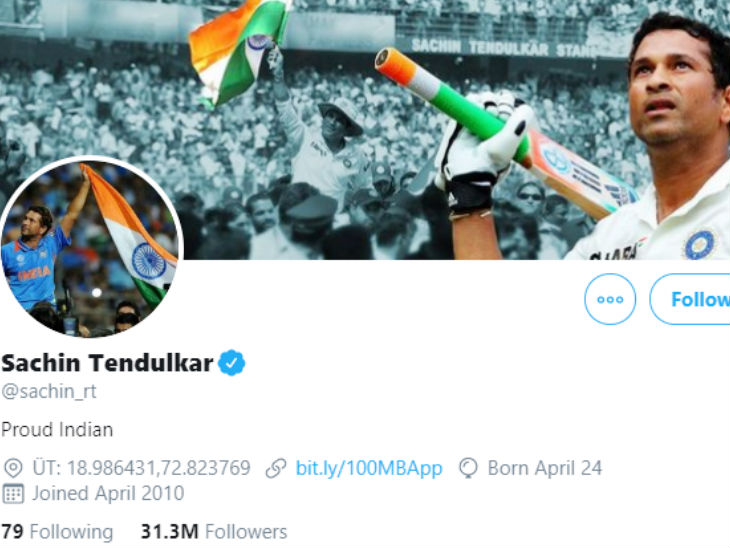Open the three-dot more options menu
The height and width of the screenshot is (548, 730).
point(610,299)
